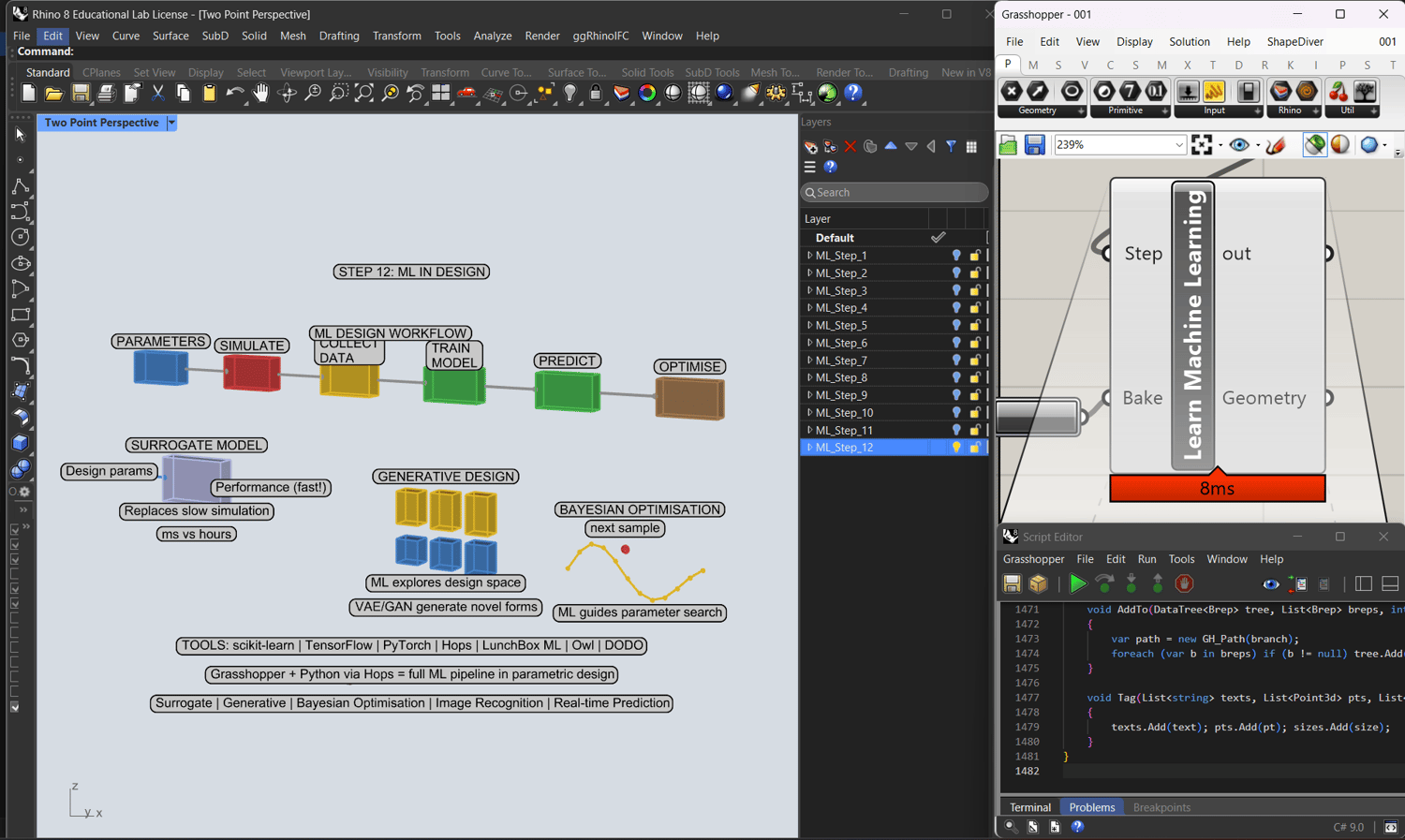Click Grasshopper's Zoom Extents icon
Image resolution: width=1405 pixels, height=840 pixels.
coord(1202,145)
